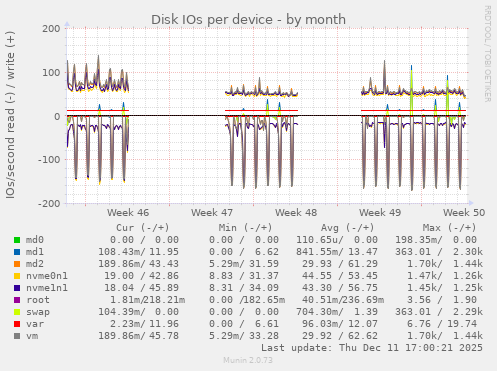Click the vm gray legend swatch
The width and height of the screenshot is (497, 371).
coord(17,336)
